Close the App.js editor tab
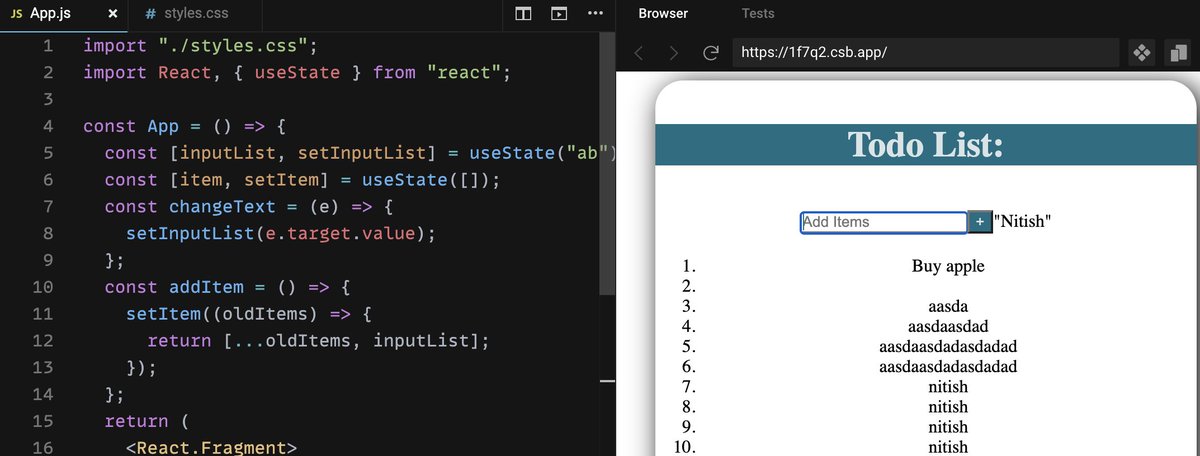Viewport: 1200px width, 456px height. click(x=112, y=15)
